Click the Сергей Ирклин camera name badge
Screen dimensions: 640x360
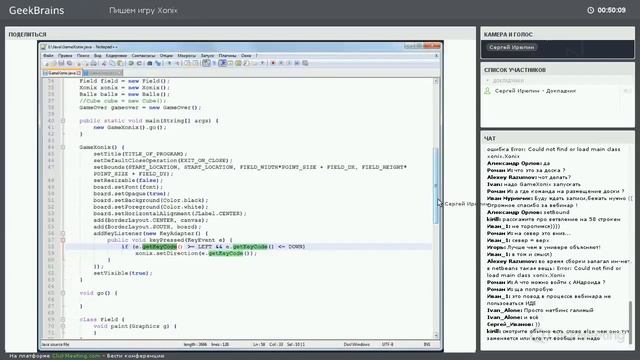[x=511, y=47]
